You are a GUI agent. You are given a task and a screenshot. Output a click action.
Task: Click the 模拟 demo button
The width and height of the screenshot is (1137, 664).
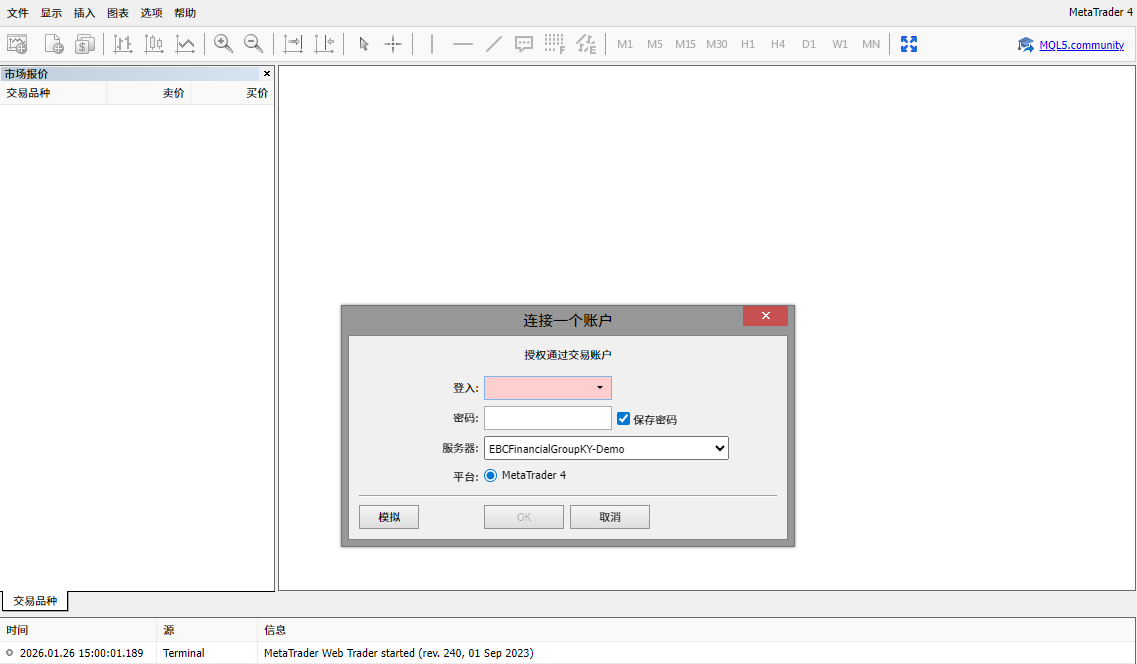click(x=389, y=517)
